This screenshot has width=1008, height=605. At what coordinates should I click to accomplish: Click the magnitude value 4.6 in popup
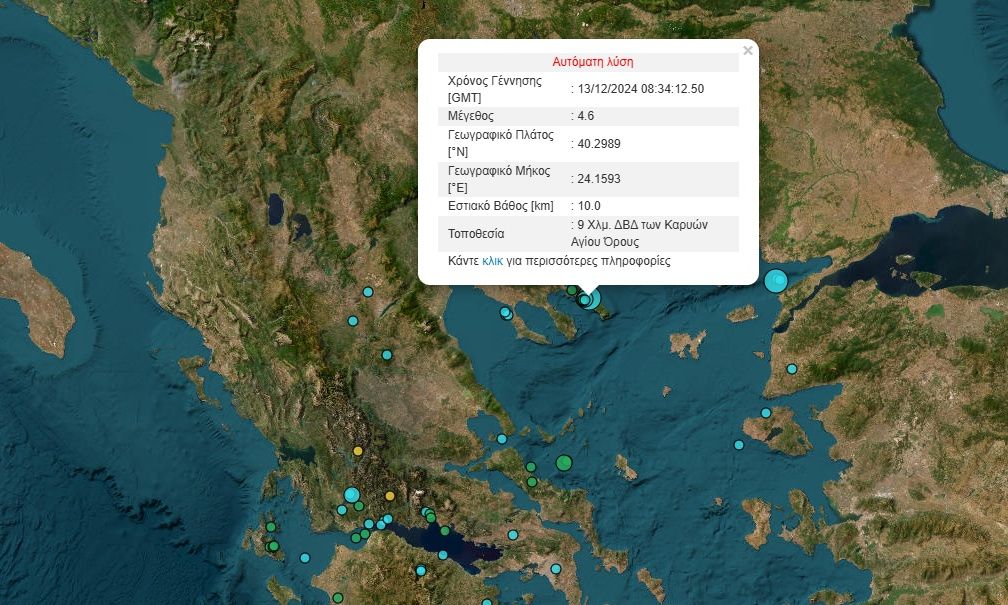(586, 116)
